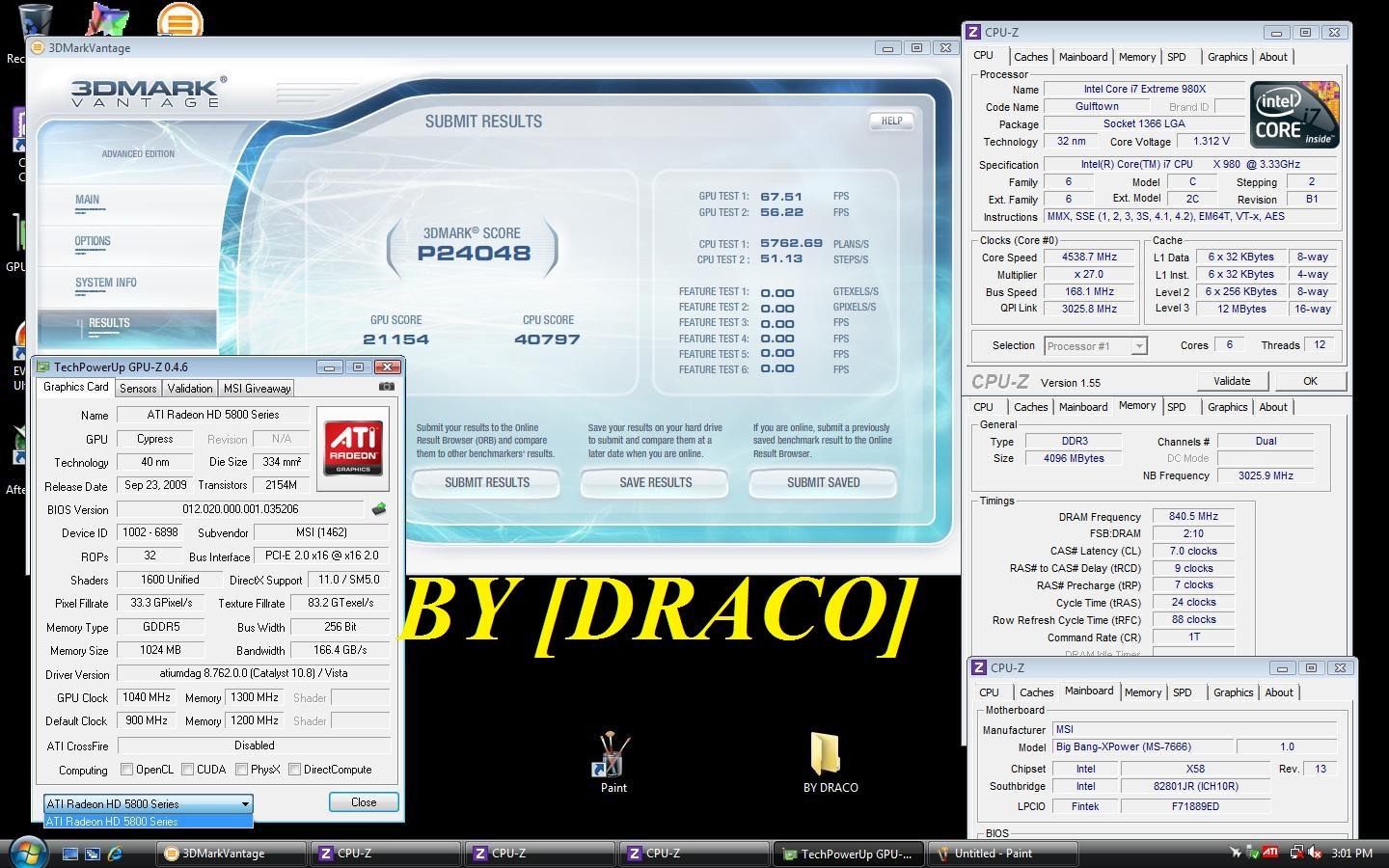Click the Close button in GPU-Z

[364, 802]
